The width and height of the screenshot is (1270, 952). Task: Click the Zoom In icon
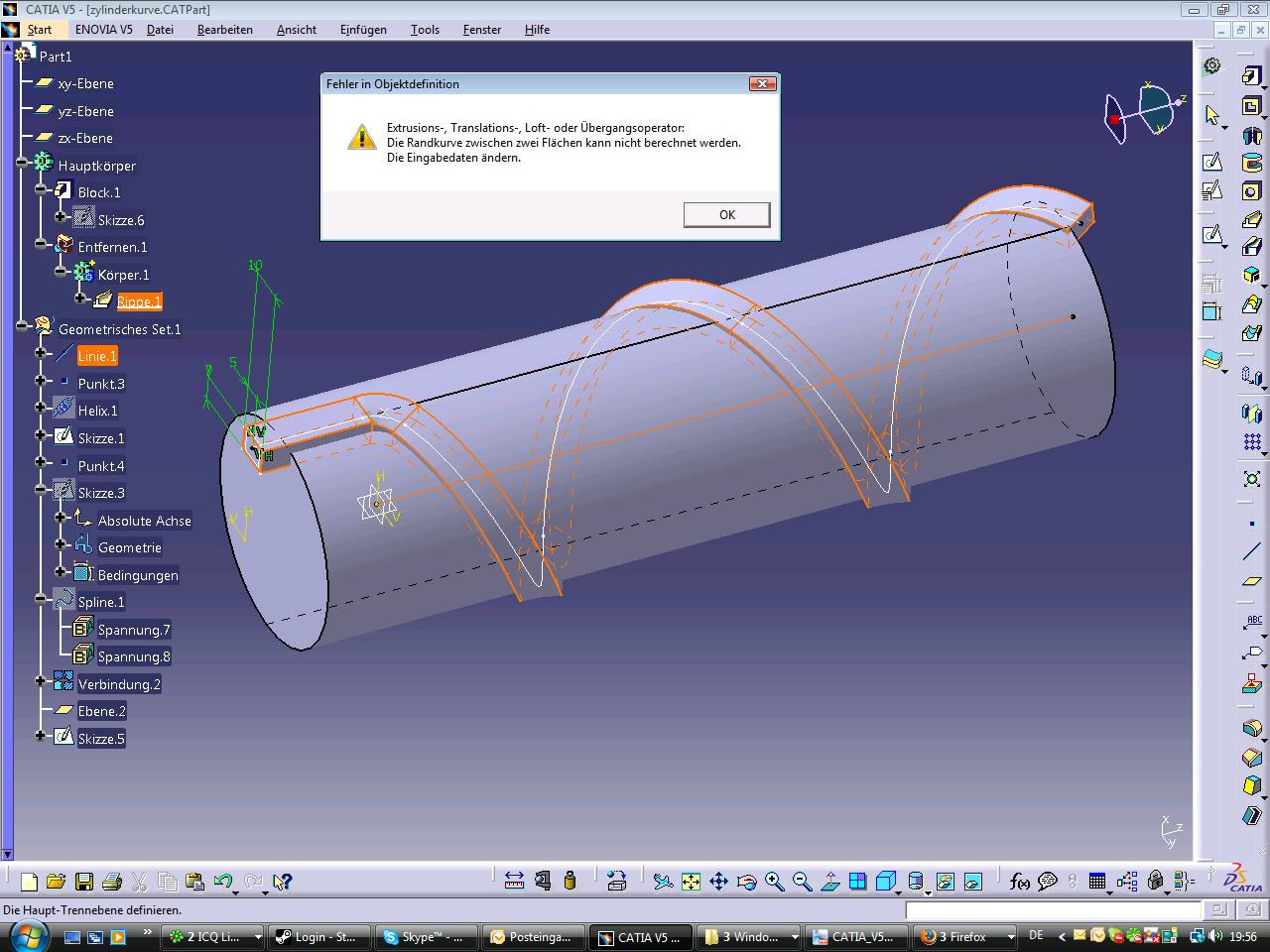click(774, 881)
